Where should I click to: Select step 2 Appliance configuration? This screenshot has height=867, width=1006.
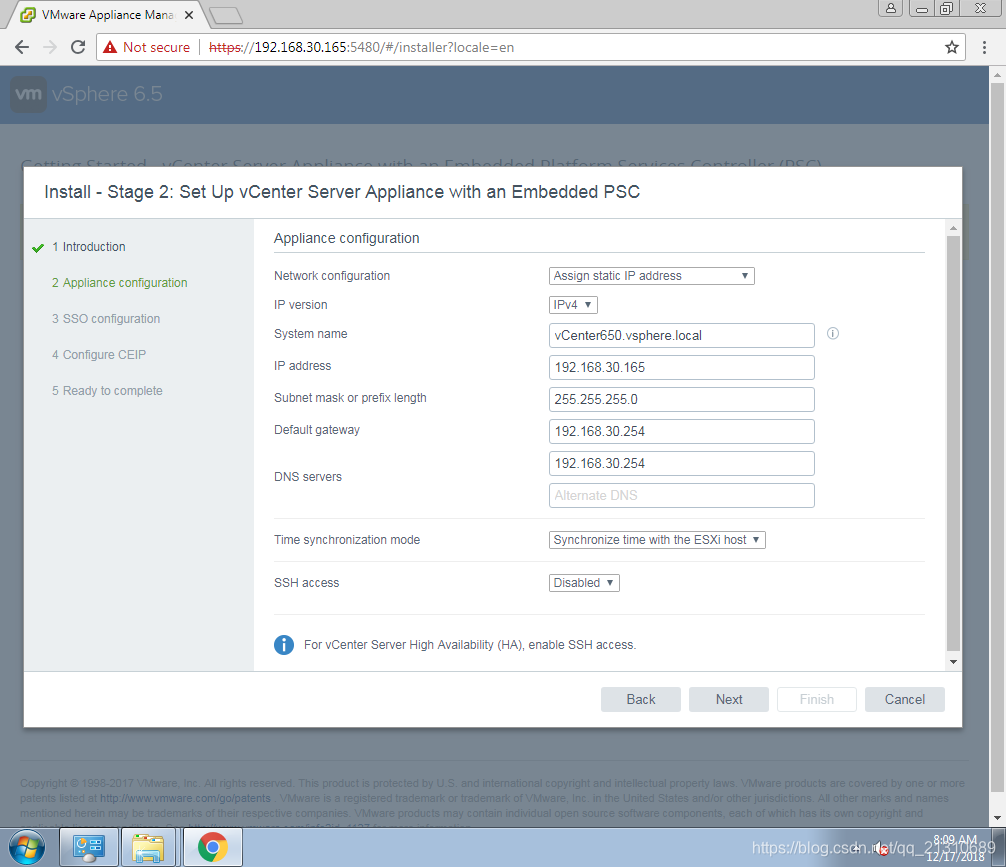click(x=119, y=283)
